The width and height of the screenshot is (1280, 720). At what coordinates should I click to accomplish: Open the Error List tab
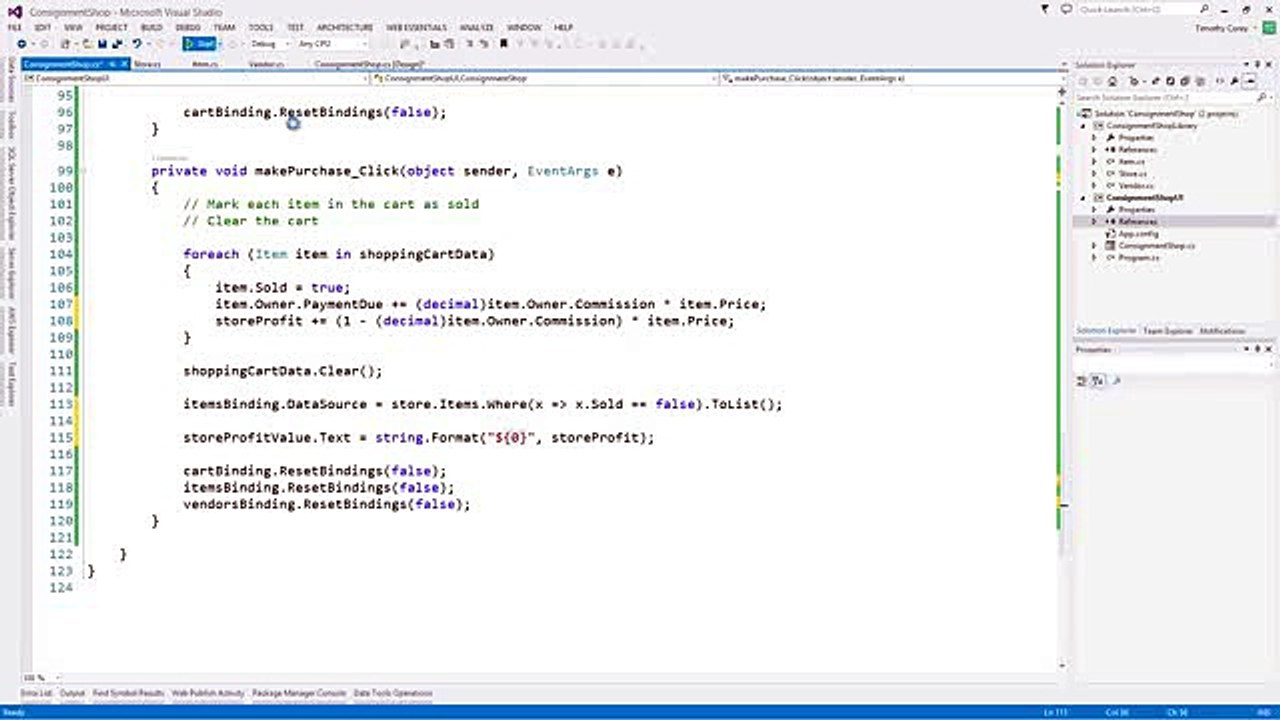click(36, 692)
